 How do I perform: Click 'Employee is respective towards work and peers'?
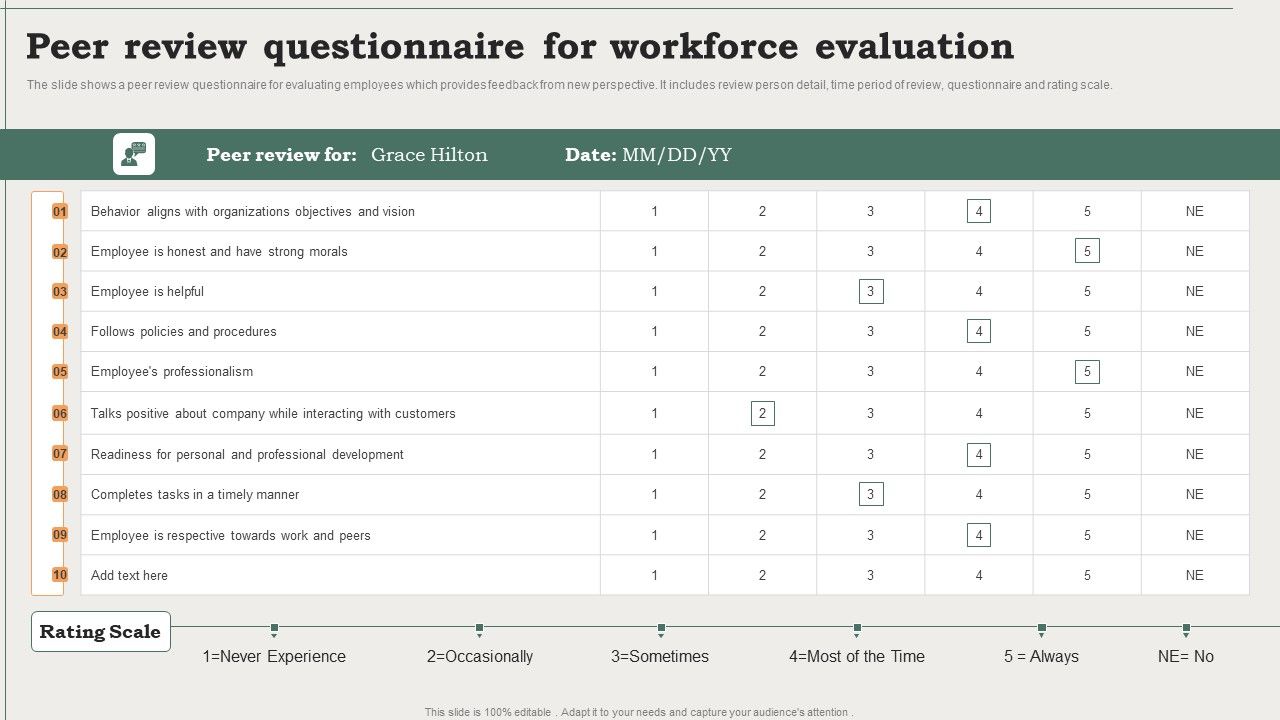(231, 535)
